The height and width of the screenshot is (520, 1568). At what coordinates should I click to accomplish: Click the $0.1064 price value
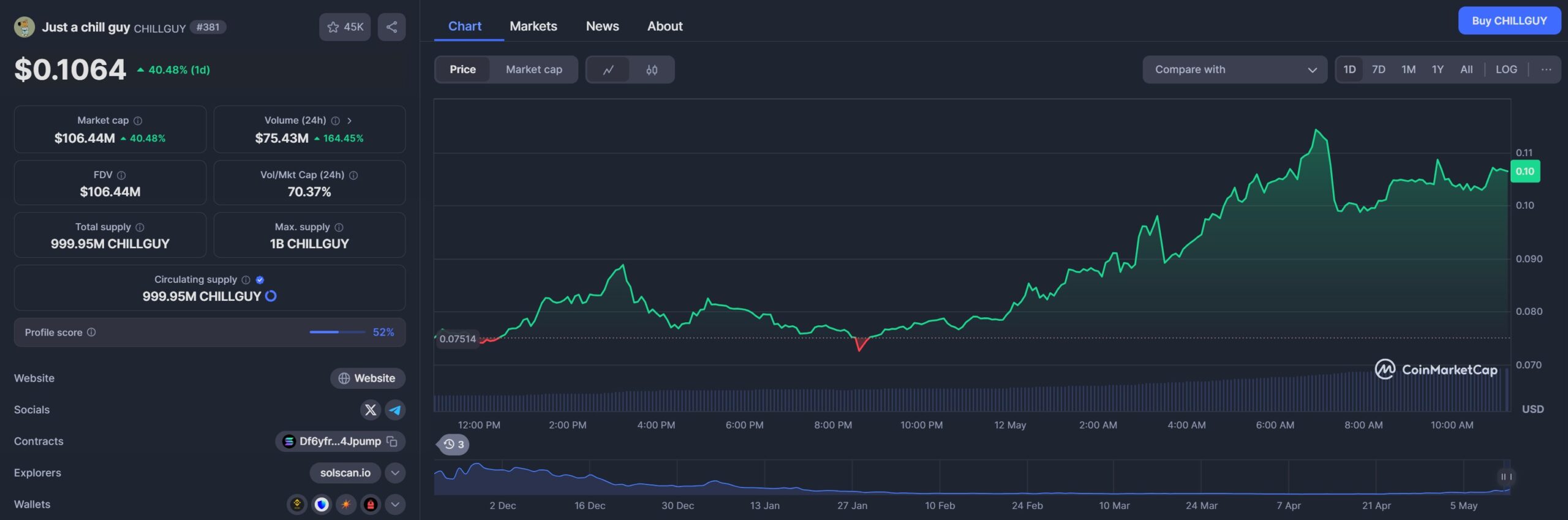click(70, 70)
